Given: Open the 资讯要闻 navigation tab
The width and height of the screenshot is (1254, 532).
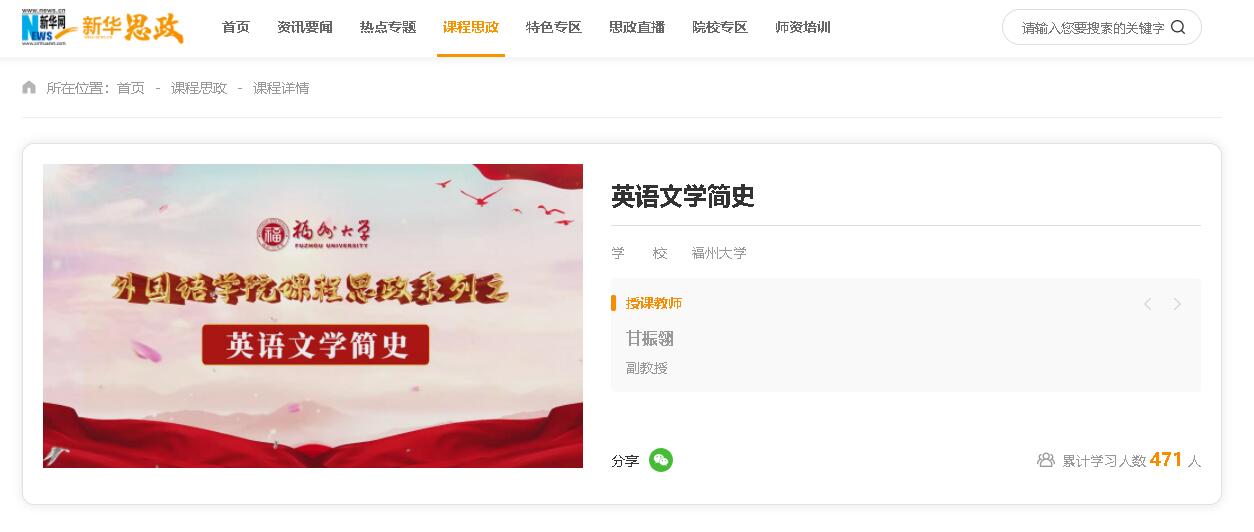Looking at the screenshot, I should pos(305,27).
